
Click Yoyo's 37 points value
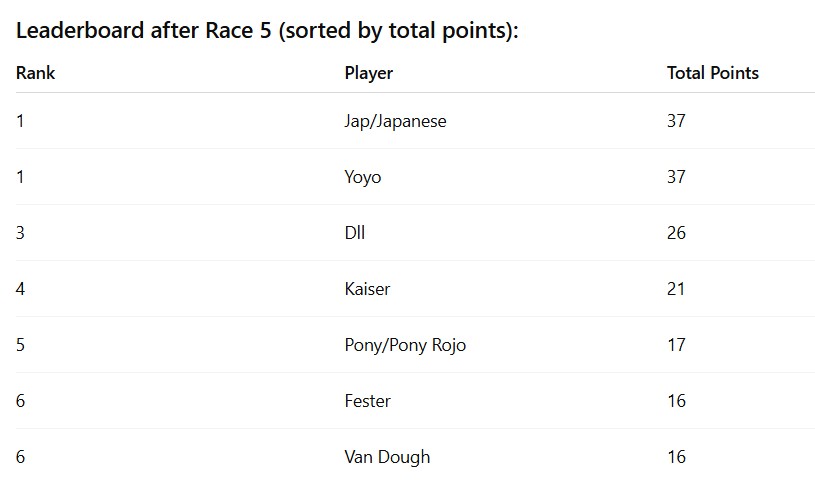pyautogui.click(x=676, y=177)
